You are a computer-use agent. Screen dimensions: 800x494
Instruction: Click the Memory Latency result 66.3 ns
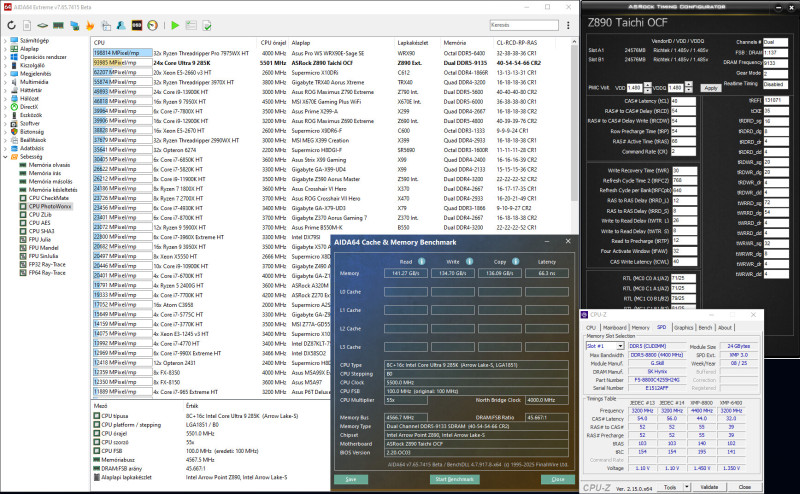546,273
